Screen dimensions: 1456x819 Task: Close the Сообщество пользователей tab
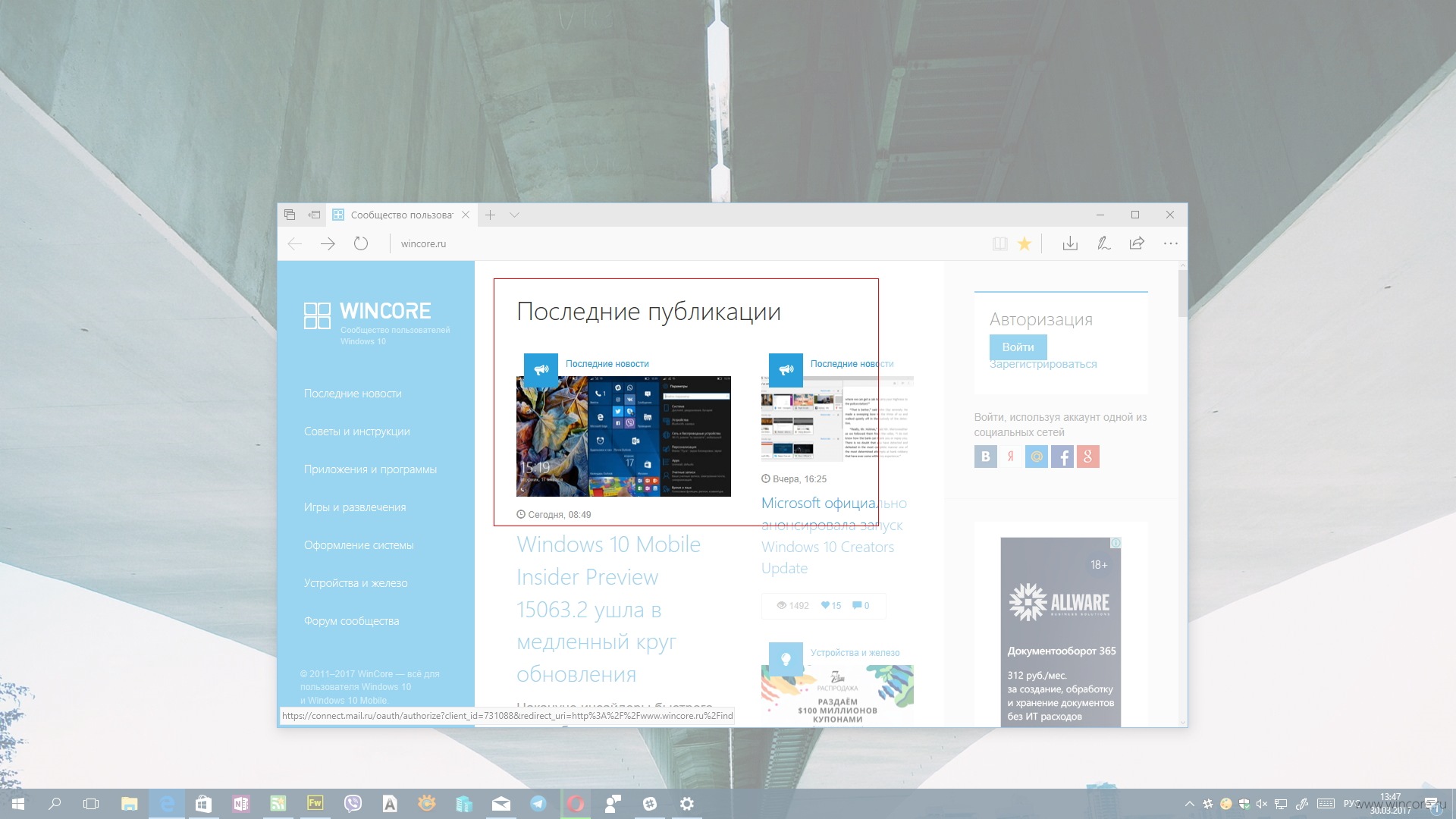coord(466,215)
